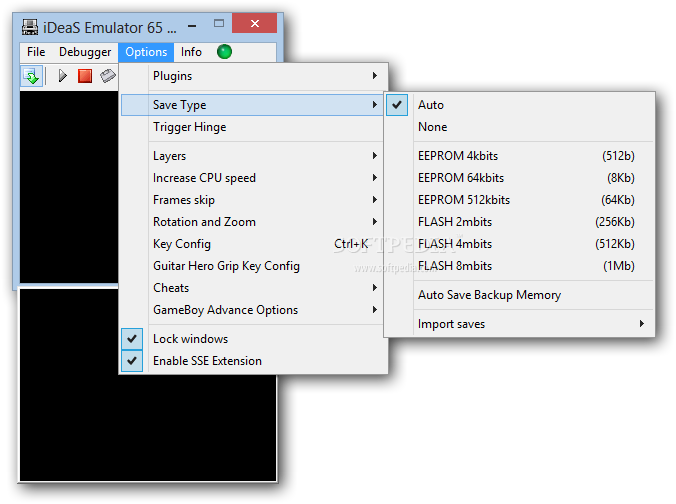Expand the Cheats submenu
676x504 pixels.
tap(253, 288)
